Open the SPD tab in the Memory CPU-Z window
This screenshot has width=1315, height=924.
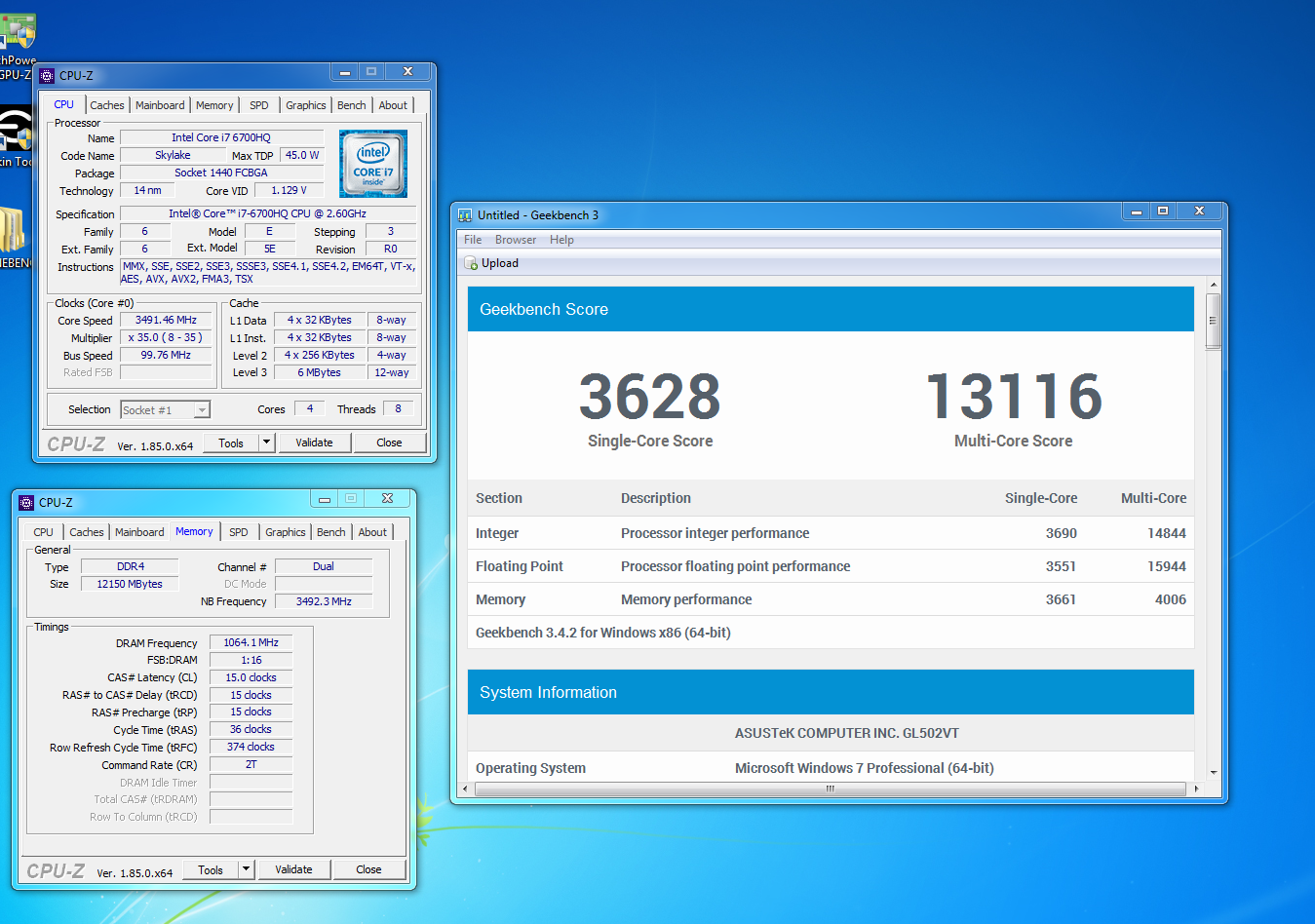coord(239,532)
